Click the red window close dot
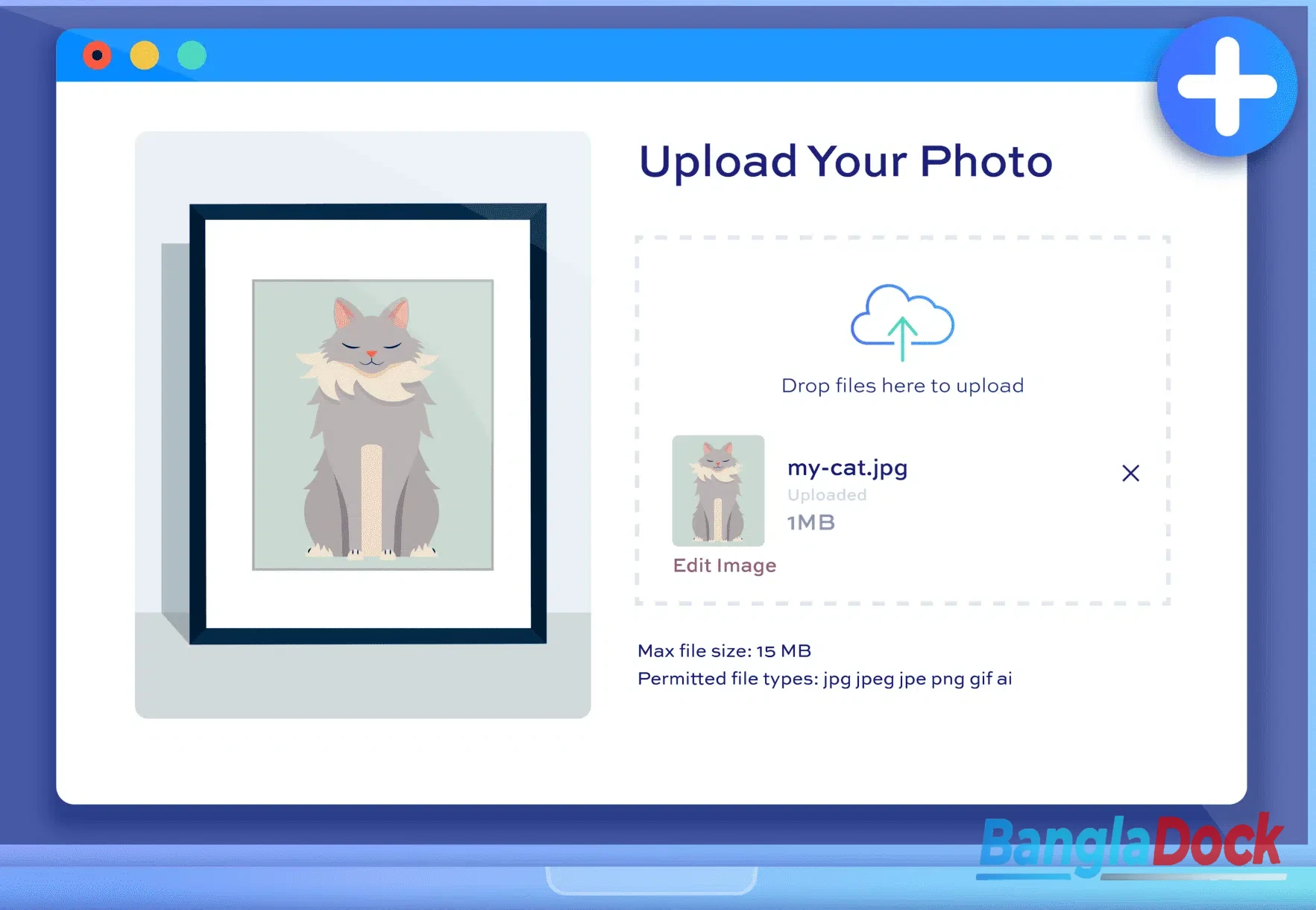This screenshot has height=910, width=1316. point(97,55)
